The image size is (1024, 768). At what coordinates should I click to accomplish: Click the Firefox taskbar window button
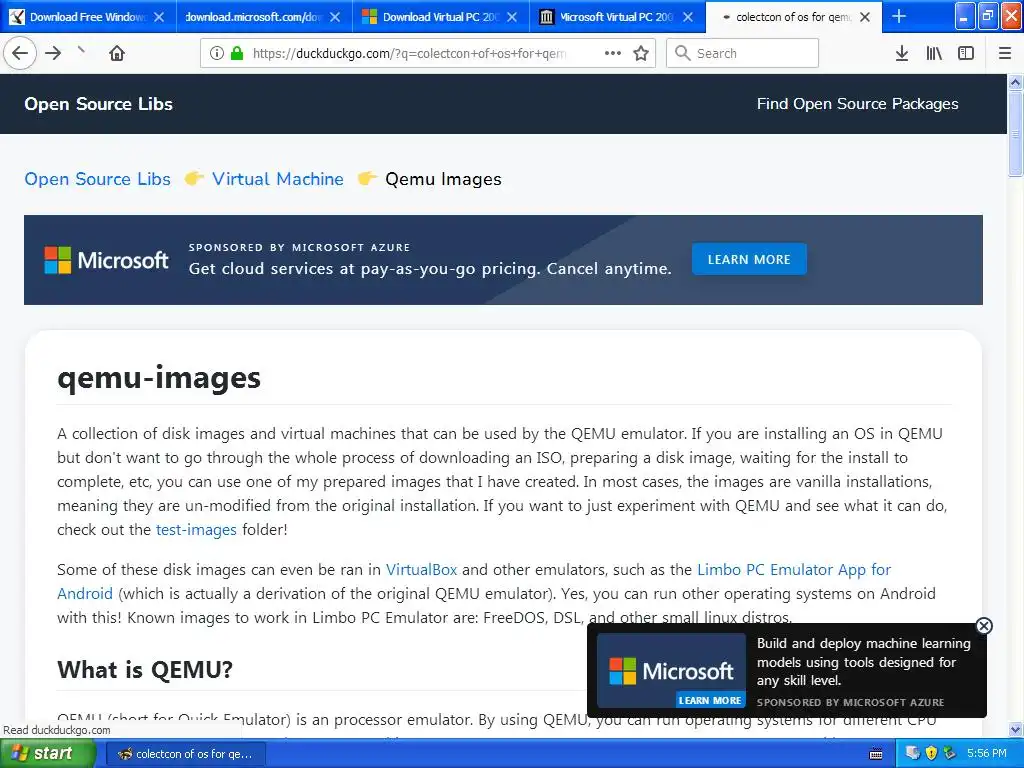point(185,754)
